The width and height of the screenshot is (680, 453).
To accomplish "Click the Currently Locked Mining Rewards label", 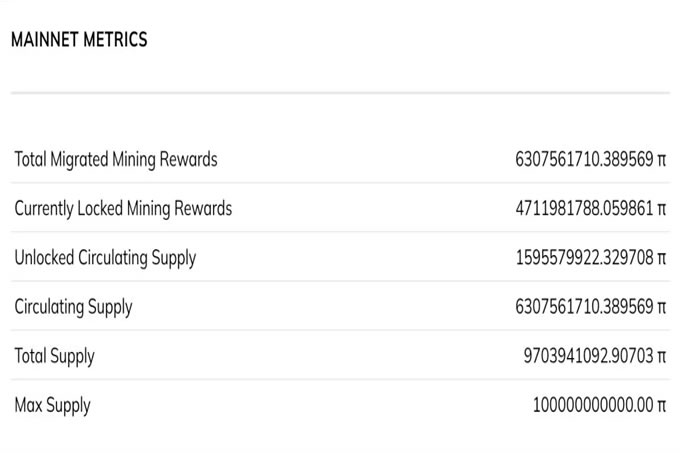I will pos(123,208).
